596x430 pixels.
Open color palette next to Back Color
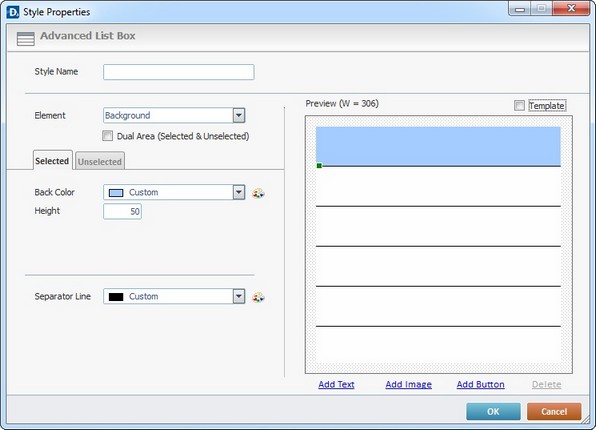(x=258, y=193)
